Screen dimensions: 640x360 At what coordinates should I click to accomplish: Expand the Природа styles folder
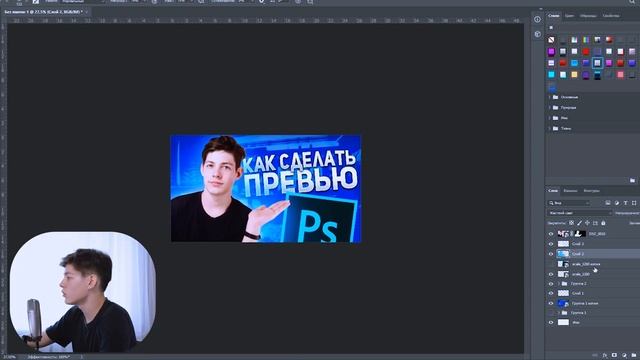(x=549, y=108)
